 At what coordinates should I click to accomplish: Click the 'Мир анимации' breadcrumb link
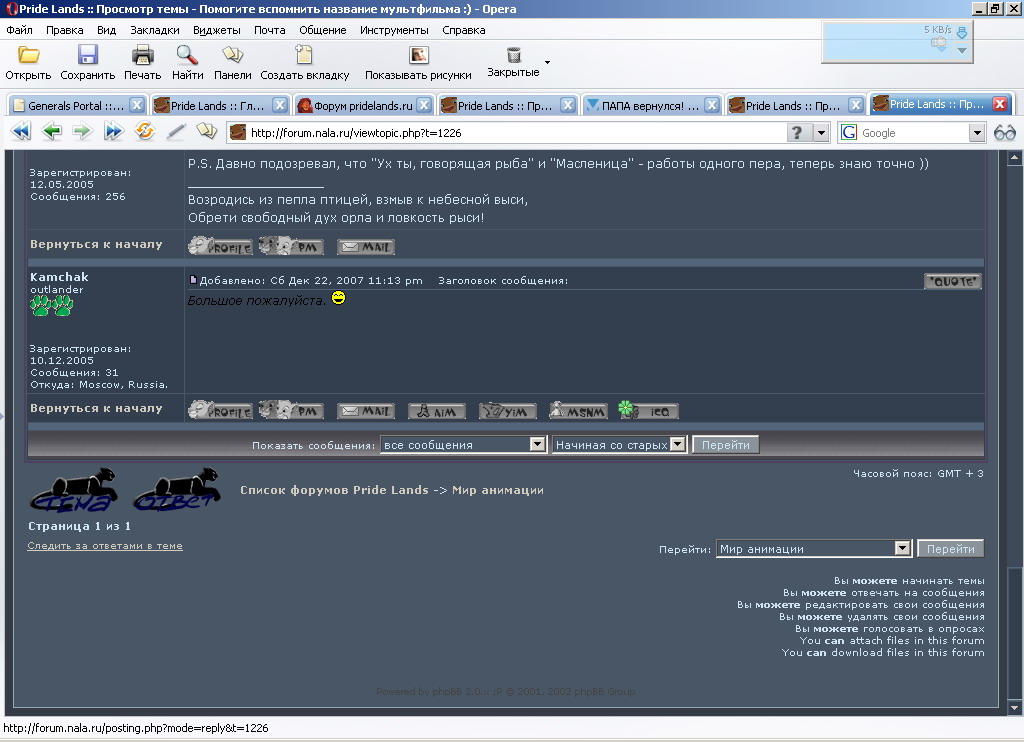pos(497,491)
